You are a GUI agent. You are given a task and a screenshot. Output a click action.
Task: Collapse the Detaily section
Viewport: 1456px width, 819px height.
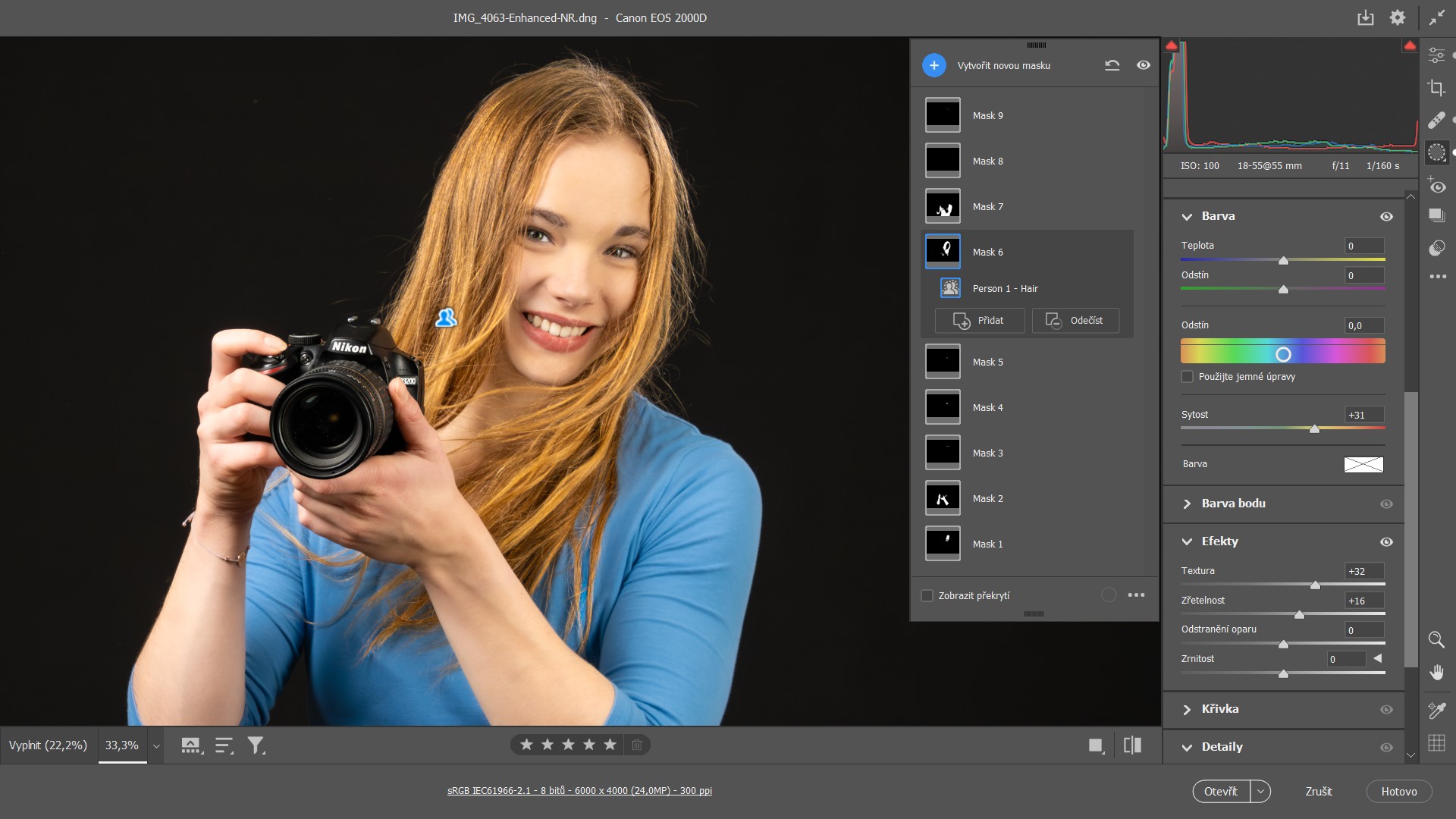(x=1187, y=748)
